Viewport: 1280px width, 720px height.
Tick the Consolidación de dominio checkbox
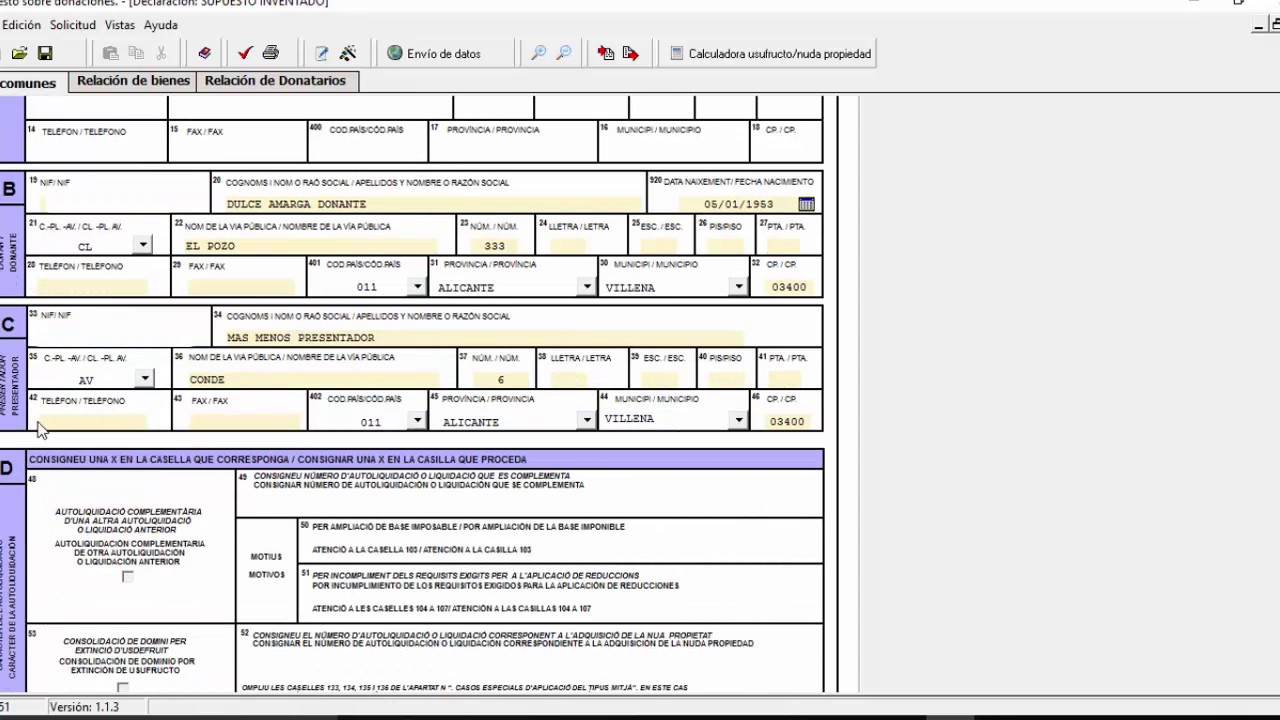(123, 687)
